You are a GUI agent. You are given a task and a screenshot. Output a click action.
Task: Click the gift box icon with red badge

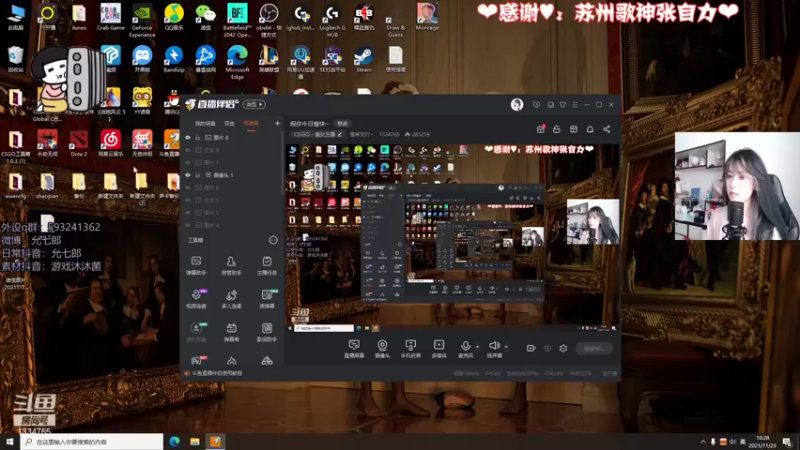540,129
